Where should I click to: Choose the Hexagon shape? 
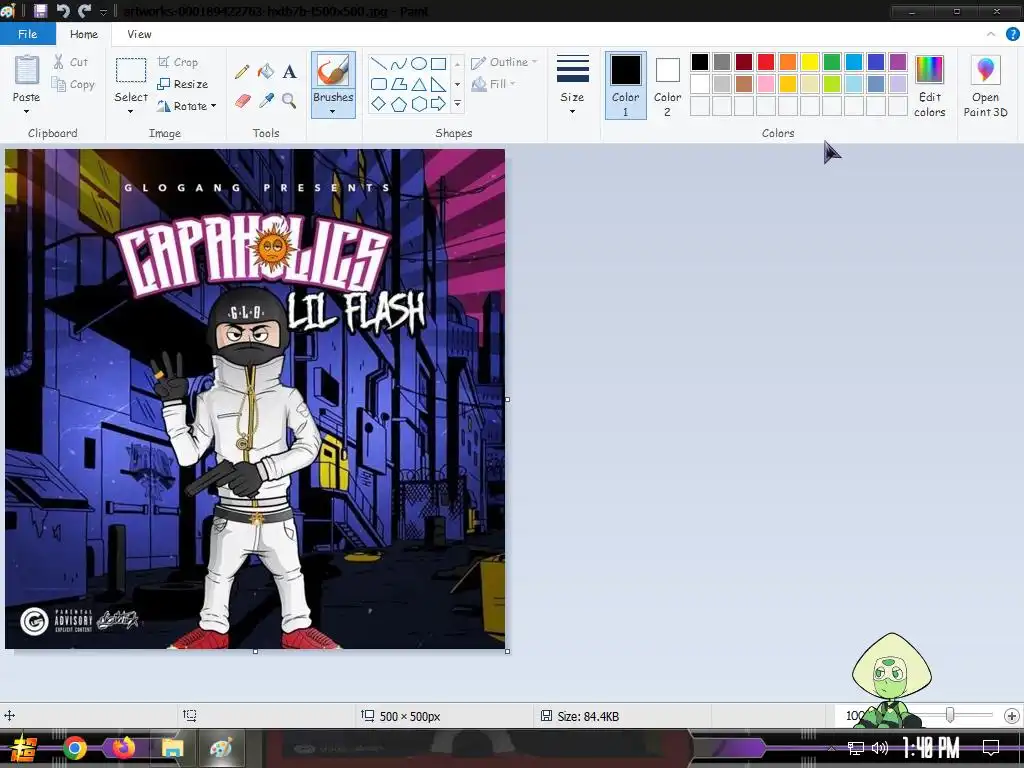(x=419, y=104)
